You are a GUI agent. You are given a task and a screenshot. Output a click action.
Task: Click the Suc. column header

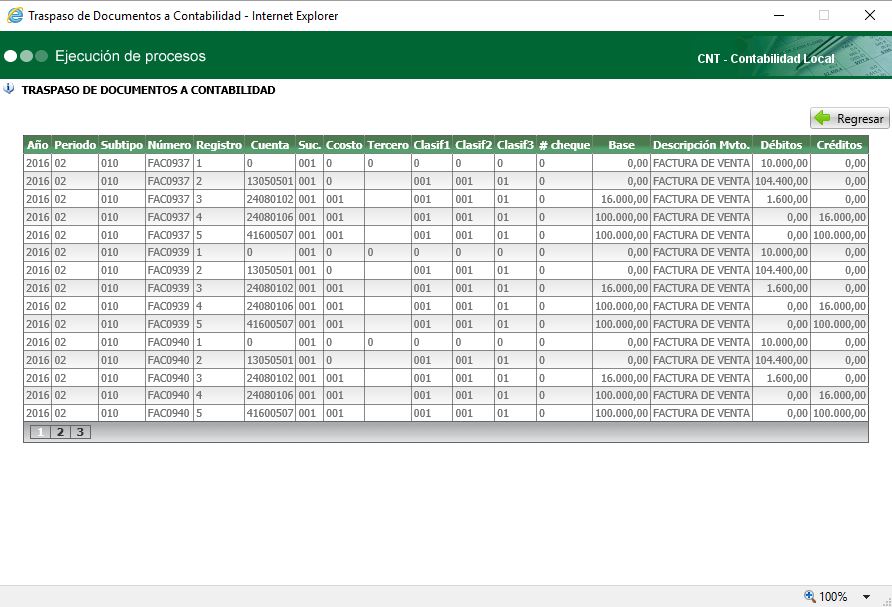pos(309,145)
